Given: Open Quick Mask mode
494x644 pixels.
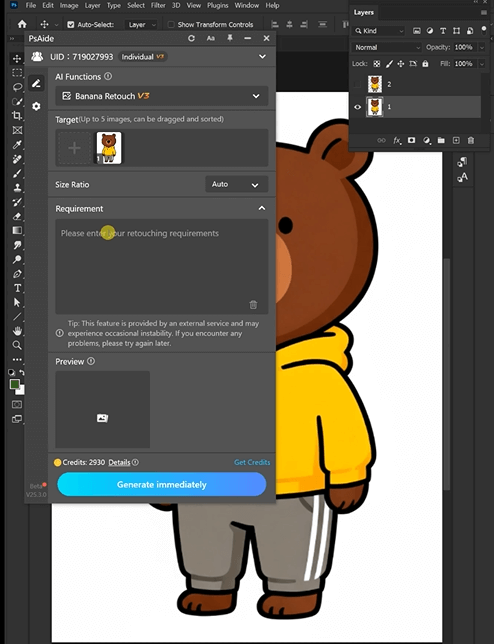Looking at the screenshot, I should pos(17,405).
